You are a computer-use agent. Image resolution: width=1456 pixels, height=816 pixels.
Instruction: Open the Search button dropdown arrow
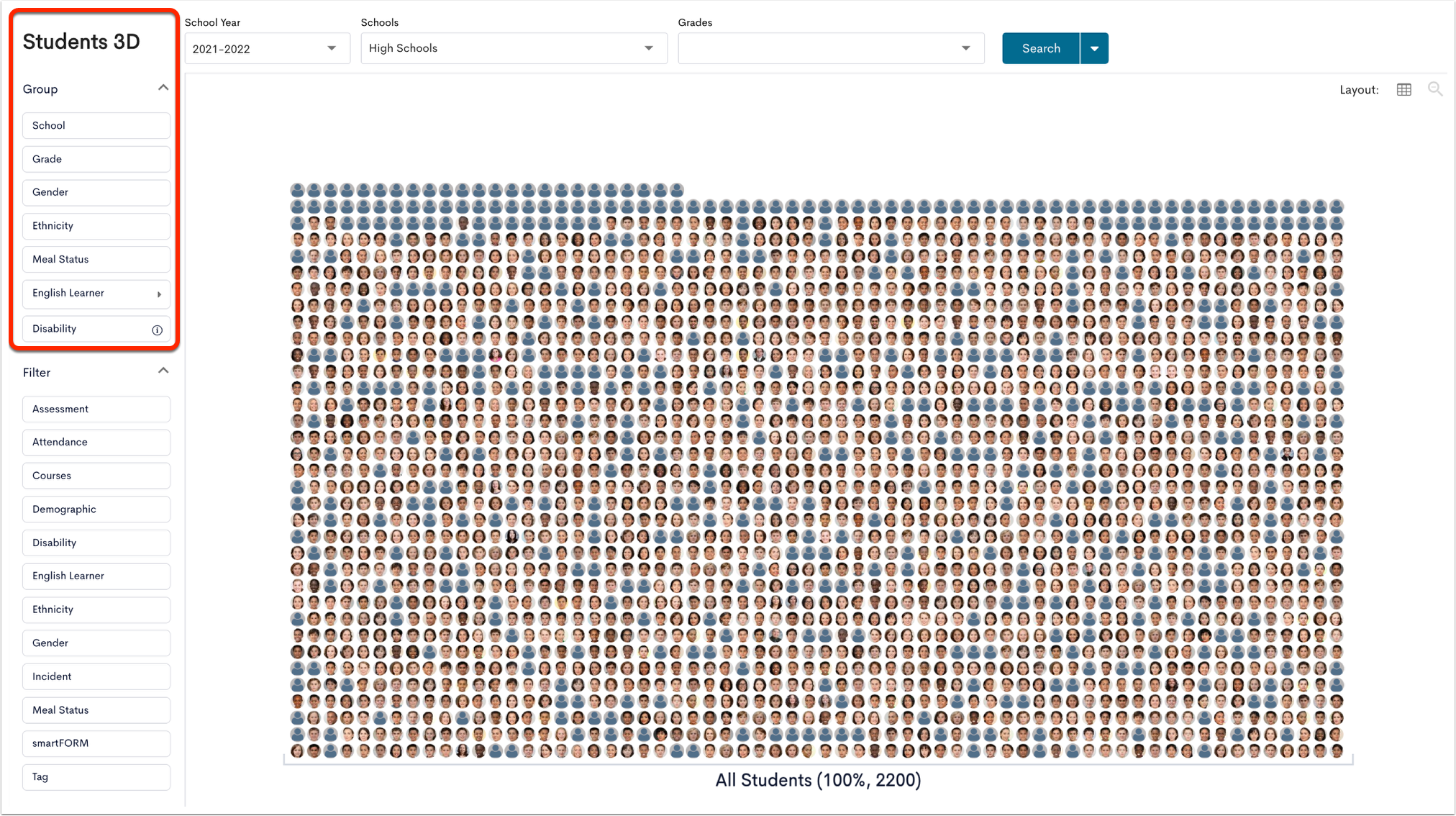pyautogui.click(x=1094, y=48)
